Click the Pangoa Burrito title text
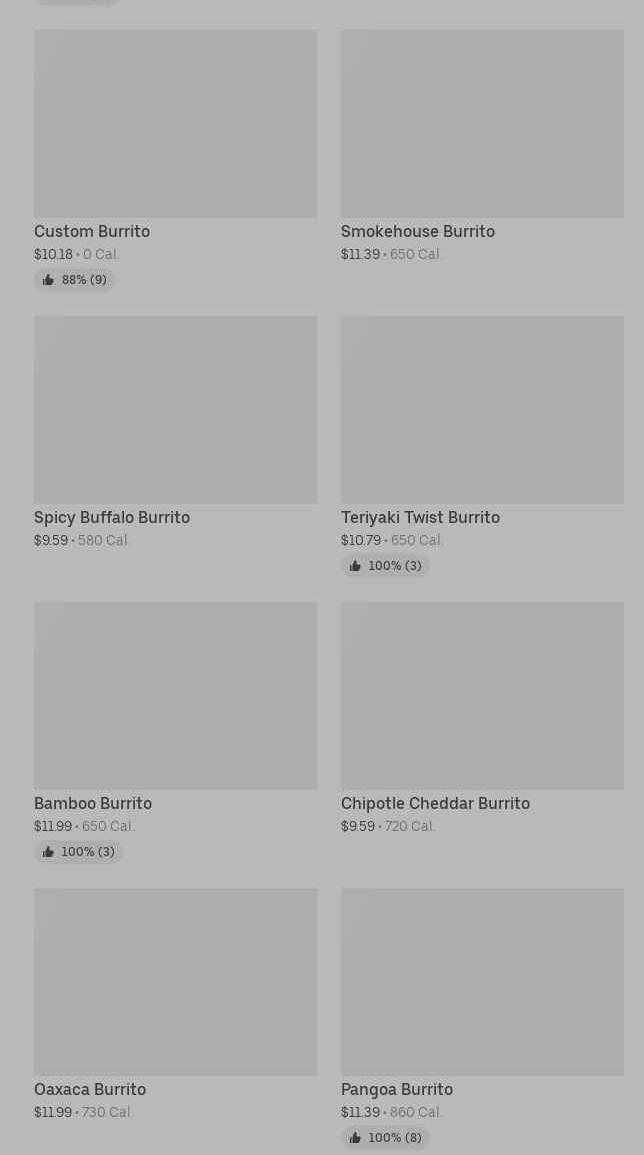 396,1089
